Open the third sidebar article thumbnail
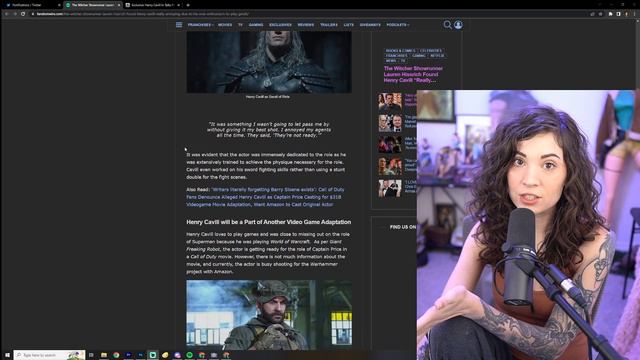Image resolution: width=640 pixels, height=360 pixels. click(390, 144)
